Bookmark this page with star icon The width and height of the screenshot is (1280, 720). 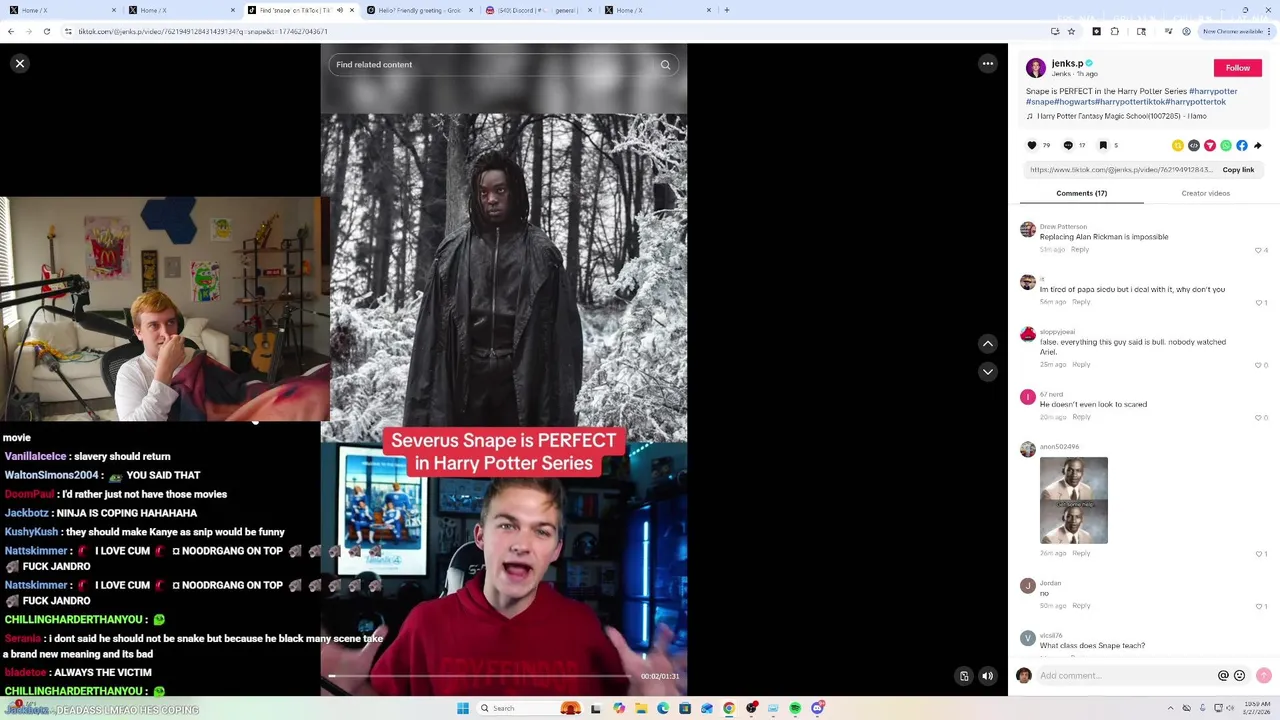pyautogui.click(x=1071, y=32)
